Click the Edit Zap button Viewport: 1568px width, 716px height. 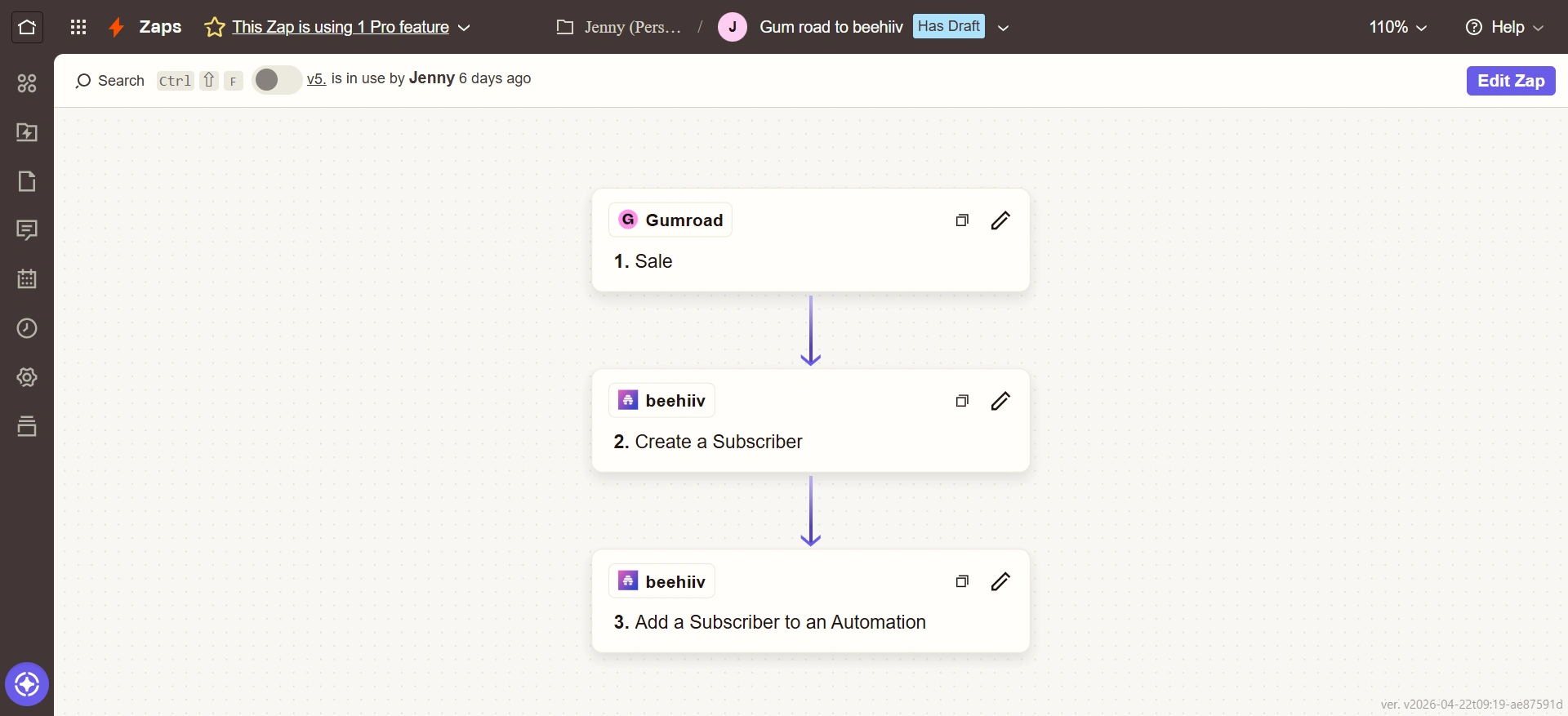tap(1511, 81)
